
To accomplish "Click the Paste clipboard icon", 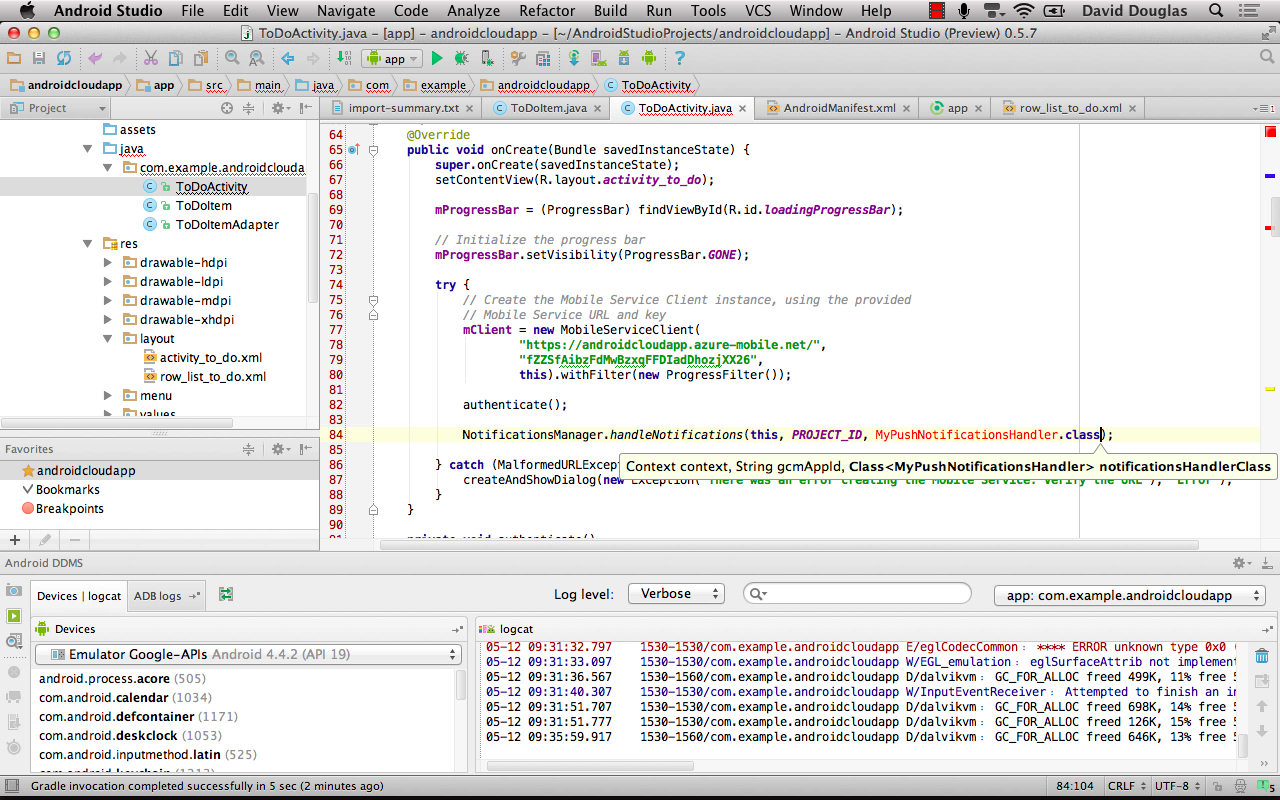I will pyautogui.click(x=201, y=58).
